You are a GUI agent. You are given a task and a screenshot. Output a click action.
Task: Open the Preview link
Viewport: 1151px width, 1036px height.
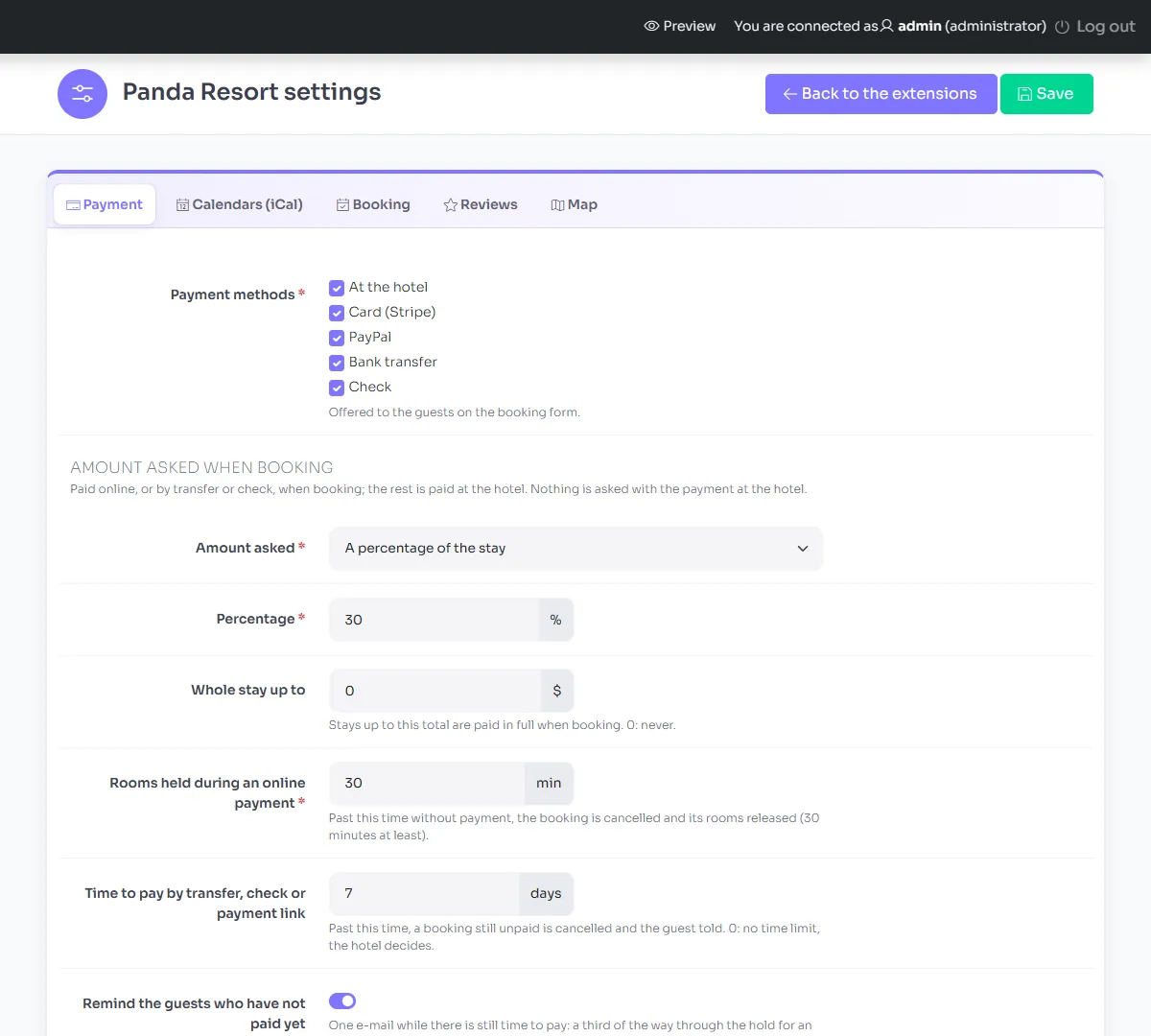pyautogui.click(x=680, y=26)
